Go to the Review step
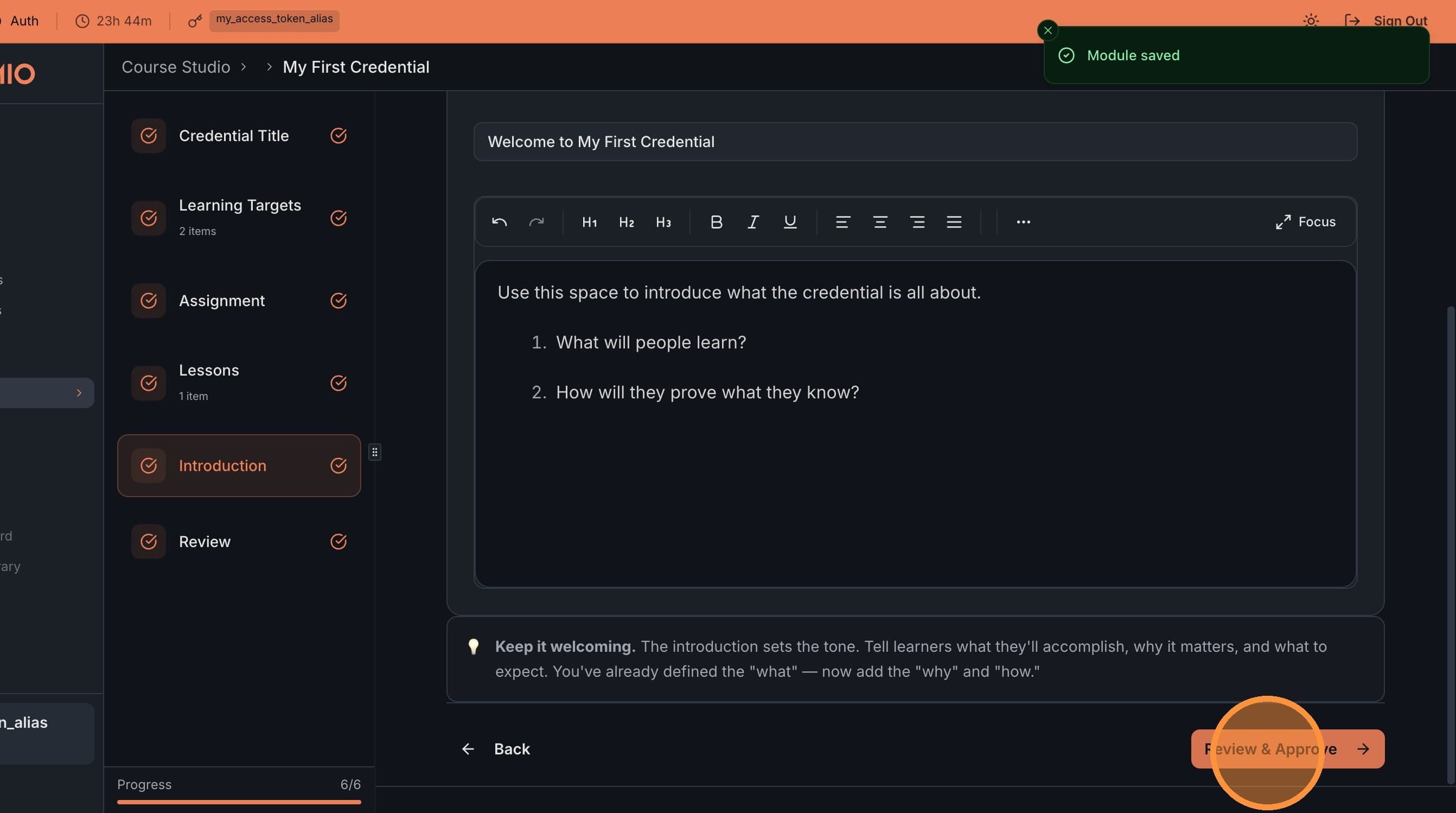This screenshot has width=1456, height=813. 205,542
